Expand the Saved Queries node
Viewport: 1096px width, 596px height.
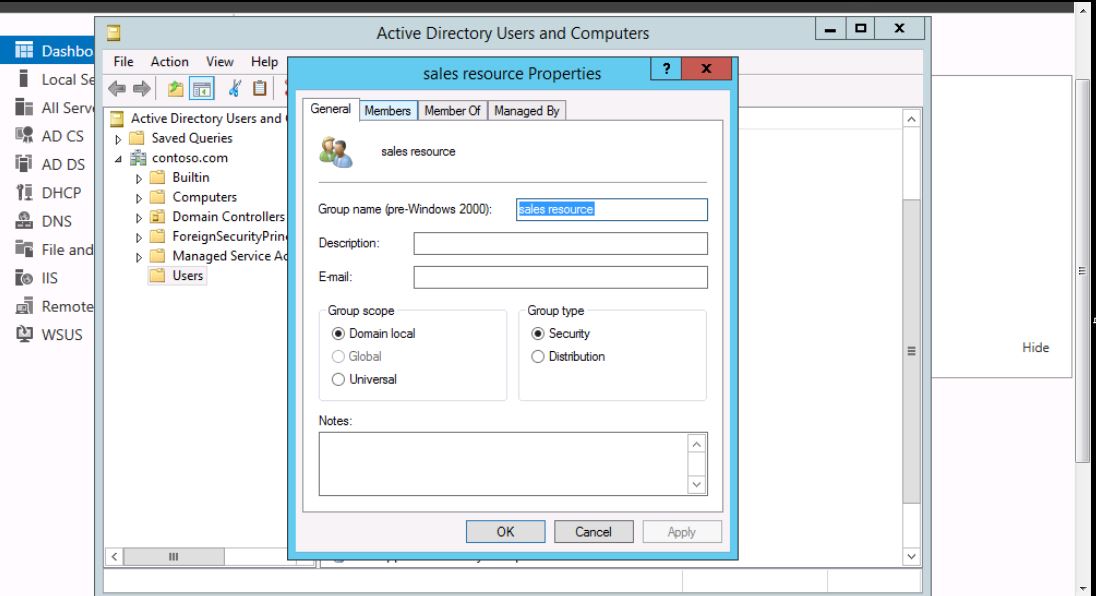[x=118, y=139]
